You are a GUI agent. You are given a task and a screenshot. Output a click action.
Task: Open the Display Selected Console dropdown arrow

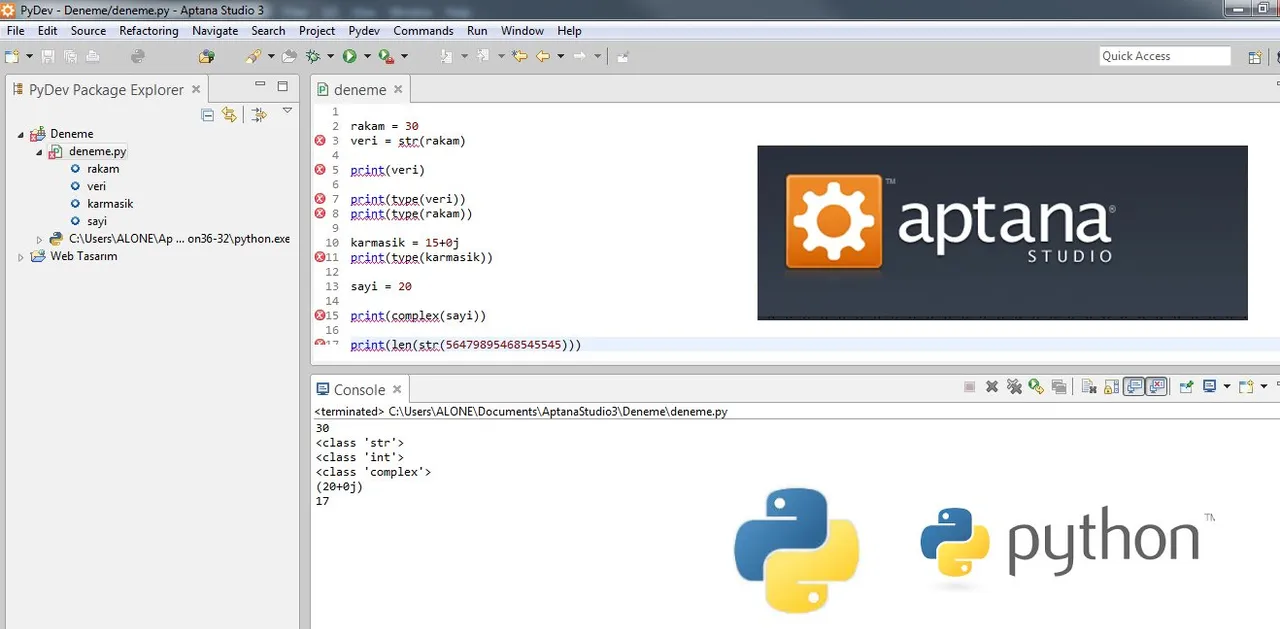point(1227,386)
